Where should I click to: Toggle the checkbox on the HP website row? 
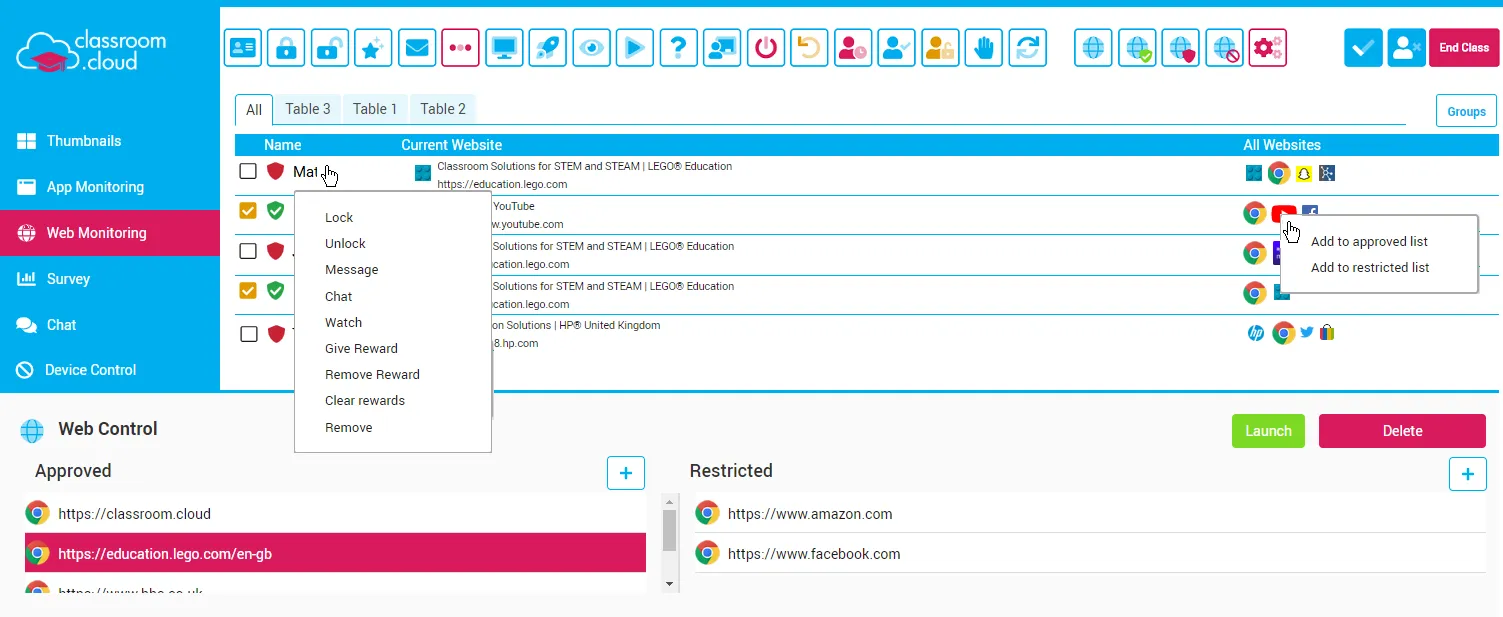(x=247, y=334)
